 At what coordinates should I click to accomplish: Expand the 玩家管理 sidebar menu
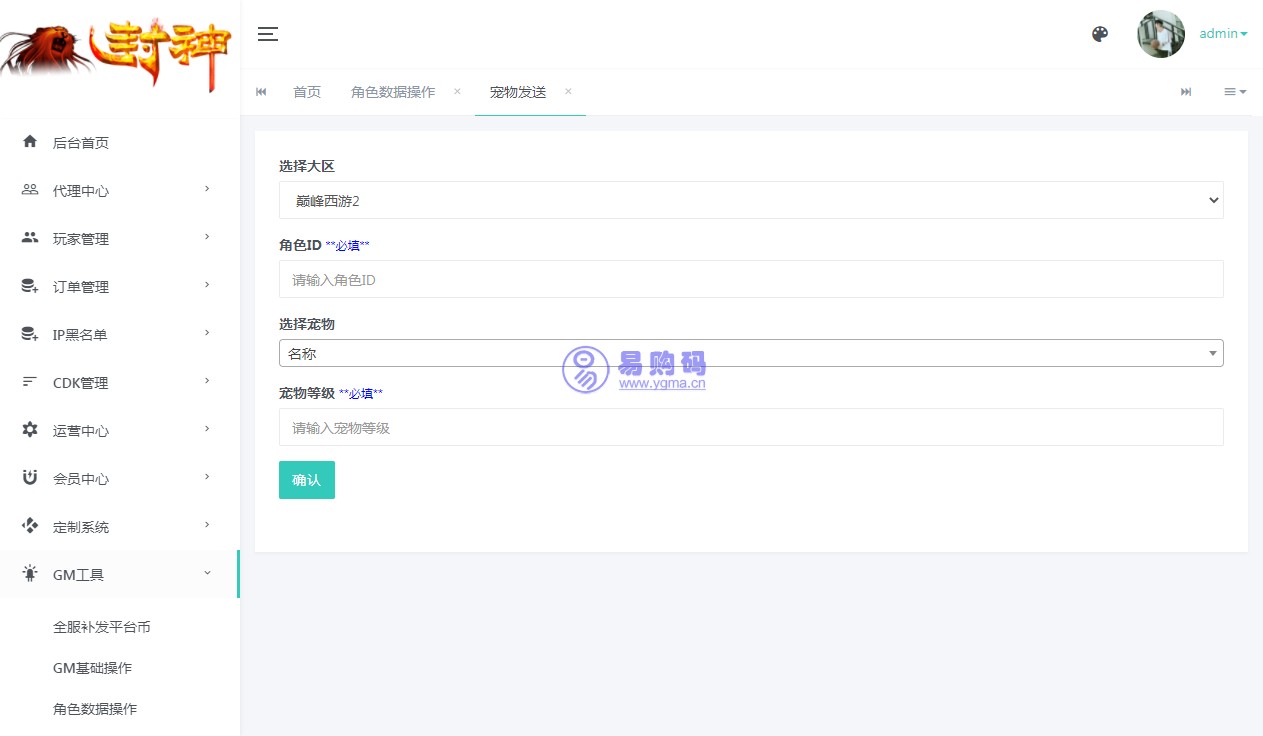[81, 239]
